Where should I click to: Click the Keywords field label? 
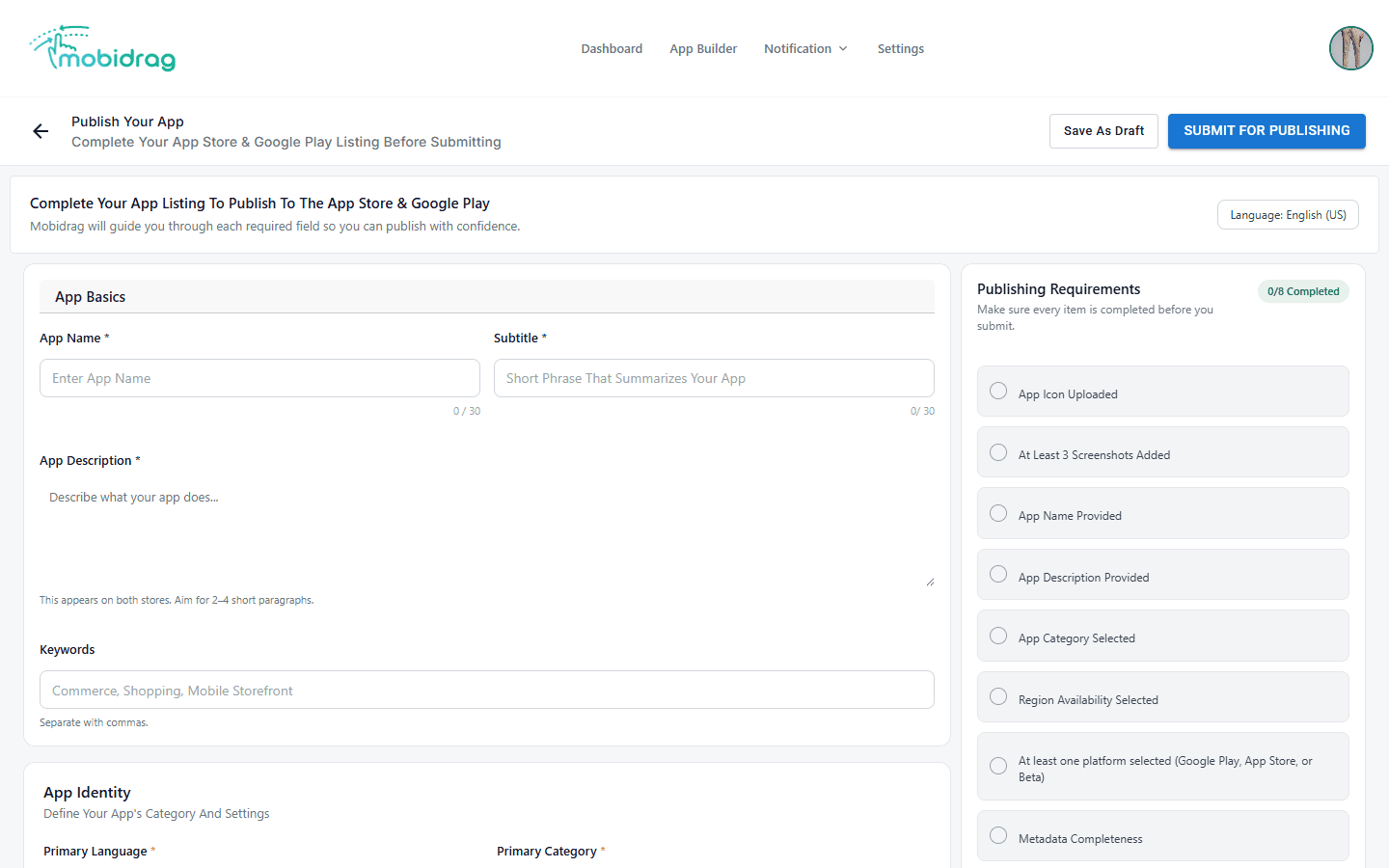[68, 649]
